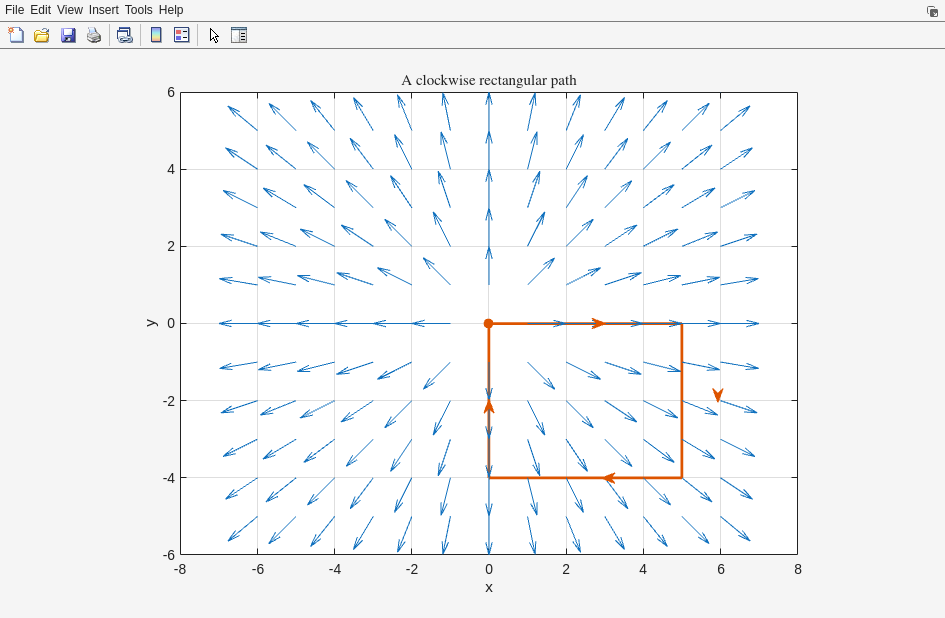The height and width of the screenshot is (618, 945).
Task: Click the orange start point at the origin
Action: pyautogui.click(x=489, y=323)
